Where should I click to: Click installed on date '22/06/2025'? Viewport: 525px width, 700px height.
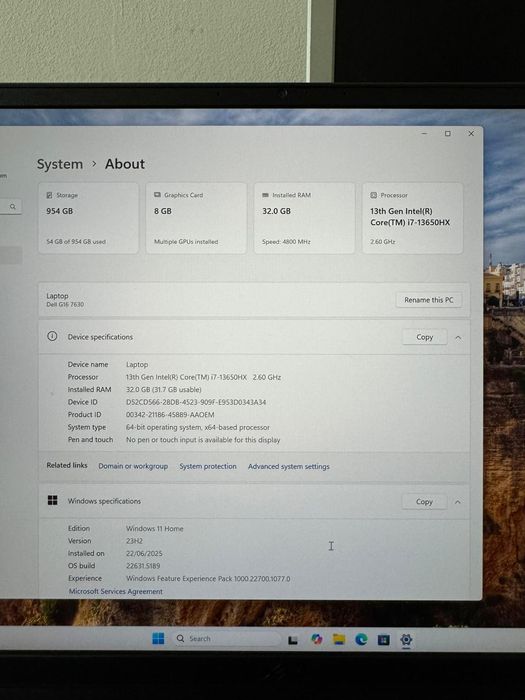pyautogui.click(x=144, y=554)
